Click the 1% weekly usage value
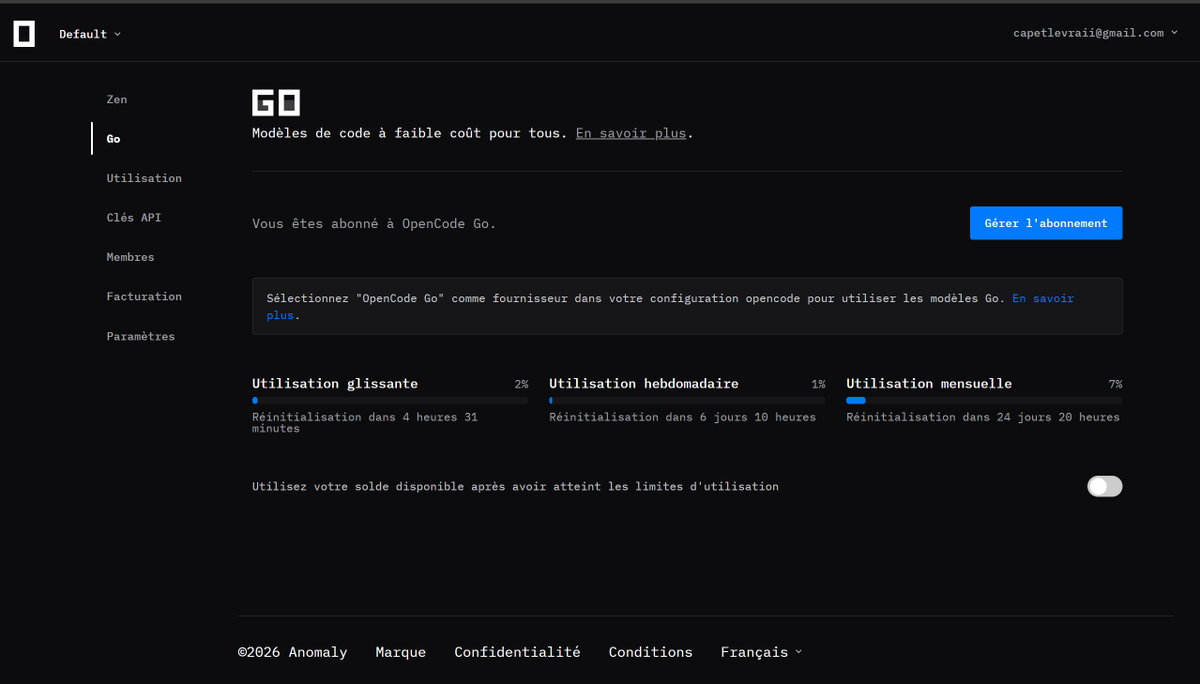 (818, 384)
